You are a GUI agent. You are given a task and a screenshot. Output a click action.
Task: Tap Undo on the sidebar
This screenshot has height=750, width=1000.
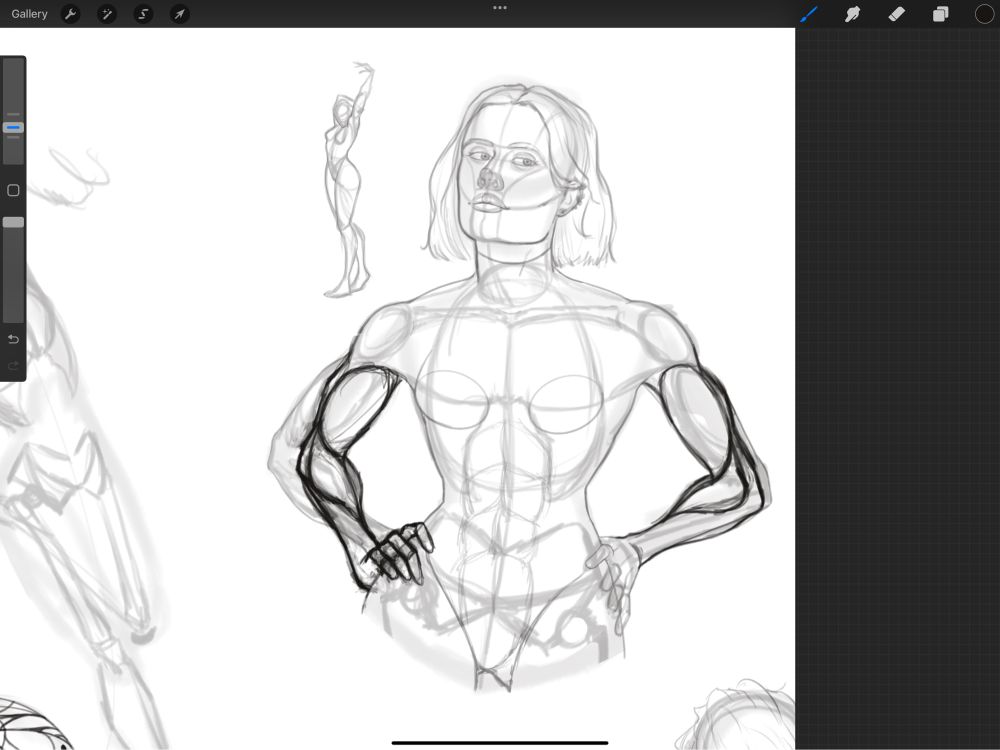[x=13, y=339]
